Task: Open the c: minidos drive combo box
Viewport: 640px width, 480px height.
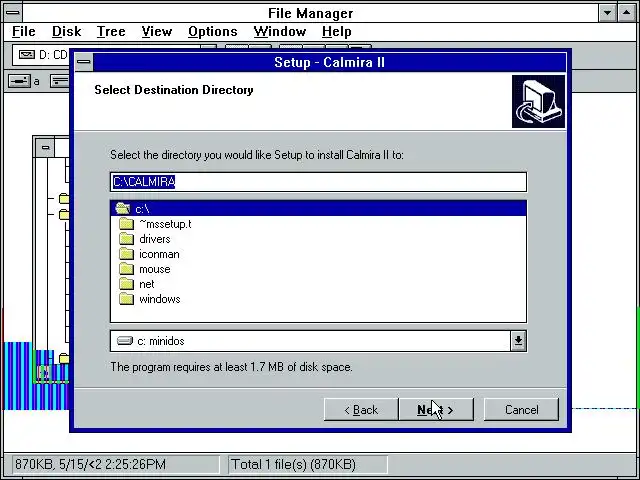Action: pyautogui.click(x=318, y=341)
